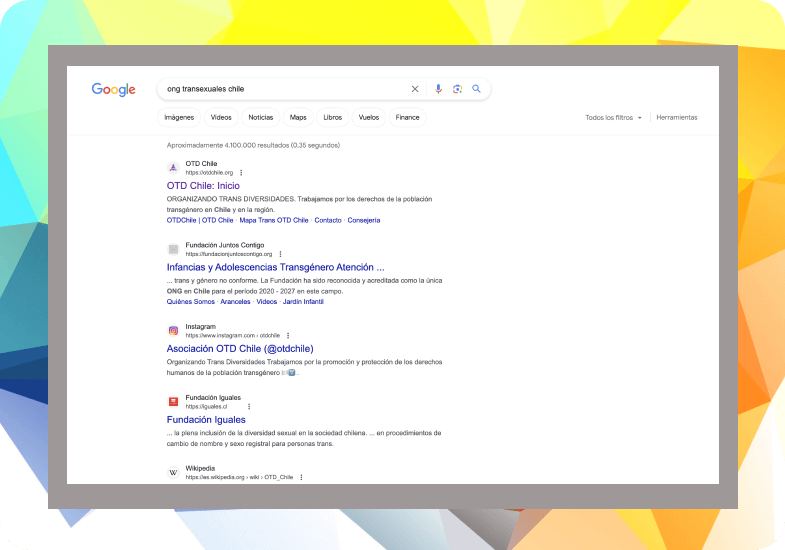Open Mapa Trans OTD Chile sitelink
Image resolution: width=785 pixels, height=550 pixels.
(274, 220)
